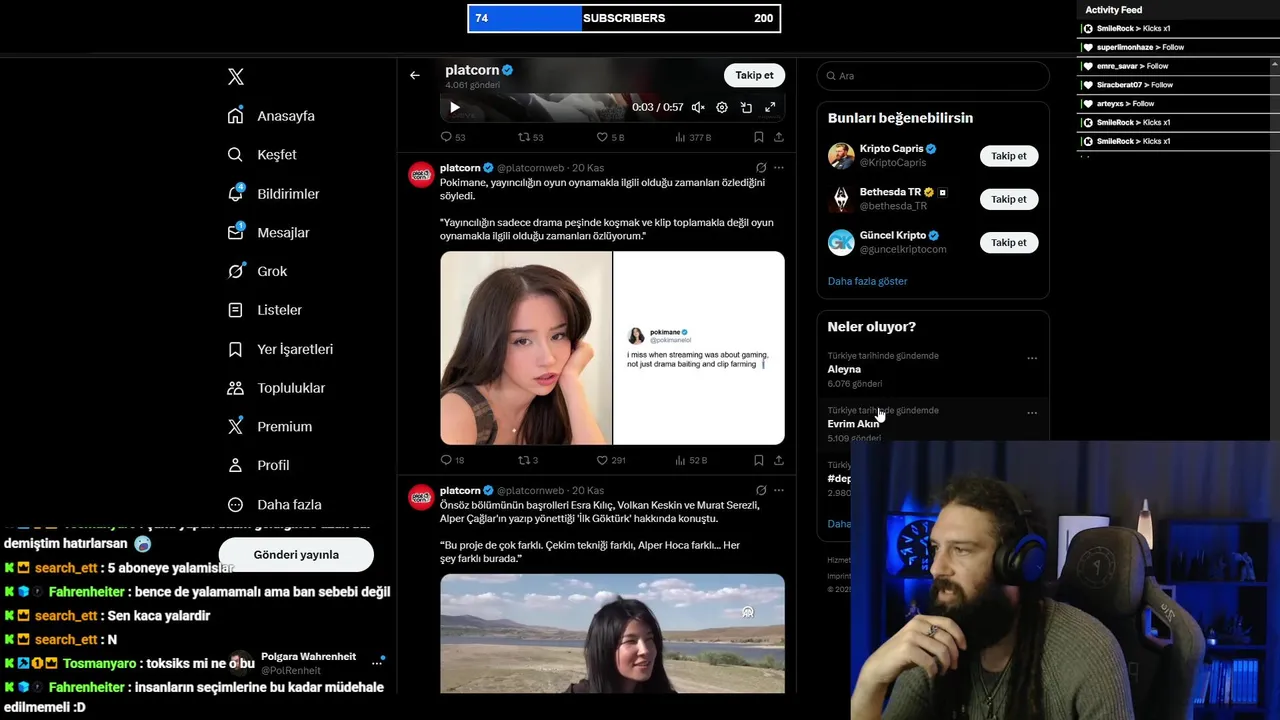
Task: Open Güncel Kripto profile name
Action: click(x=893, y=235)
